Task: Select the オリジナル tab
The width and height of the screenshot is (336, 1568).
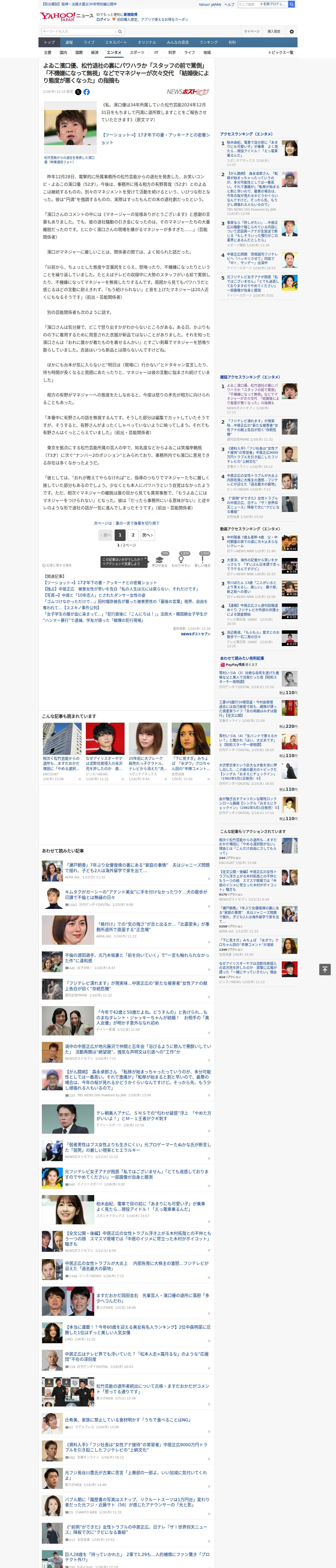Action: tap(147, 43)
